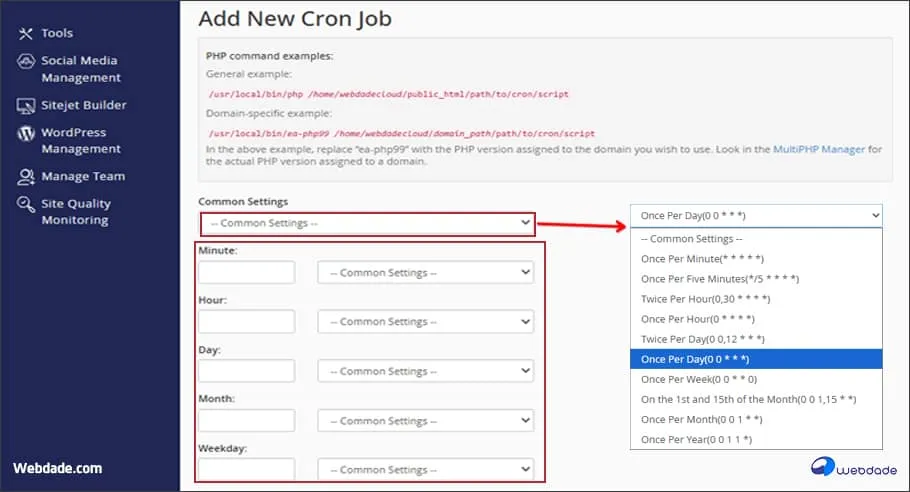
Task: Click the Manage Team people icon
Action: [x=25, y=177]
